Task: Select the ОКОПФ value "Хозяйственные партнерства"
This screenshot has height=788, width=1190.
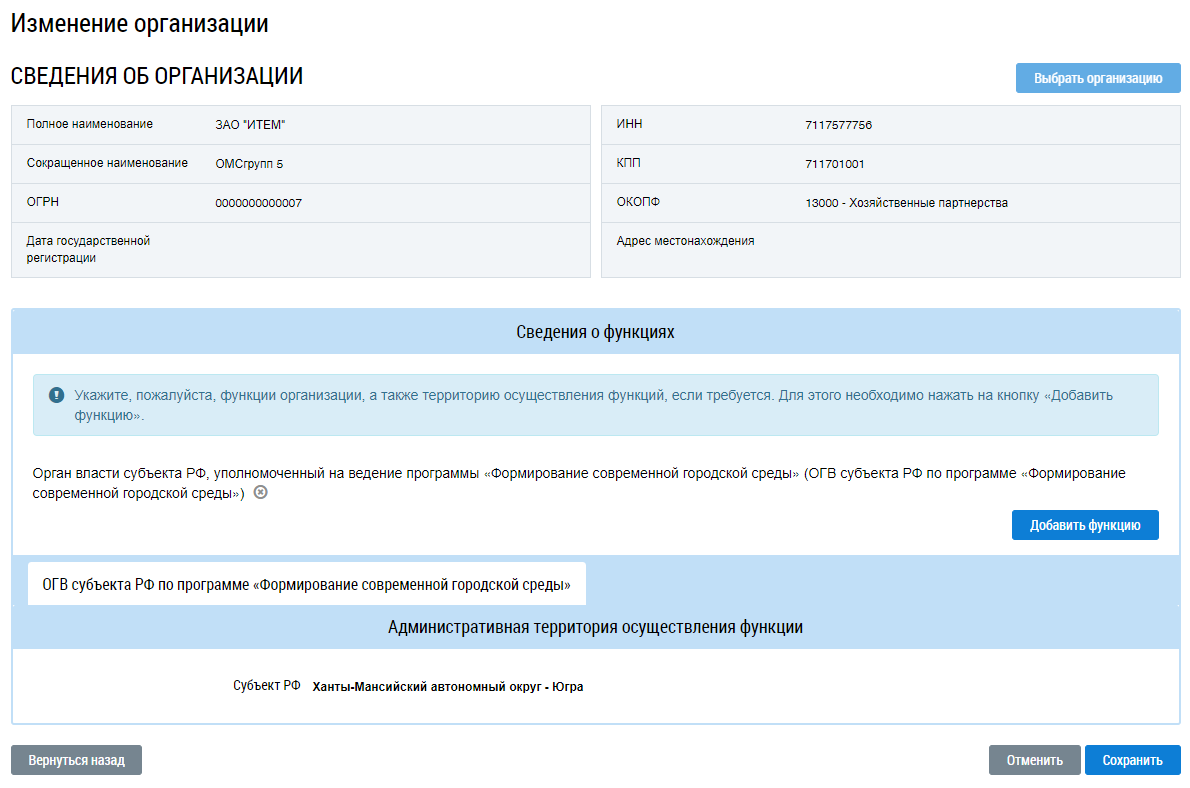Action: 906,203
